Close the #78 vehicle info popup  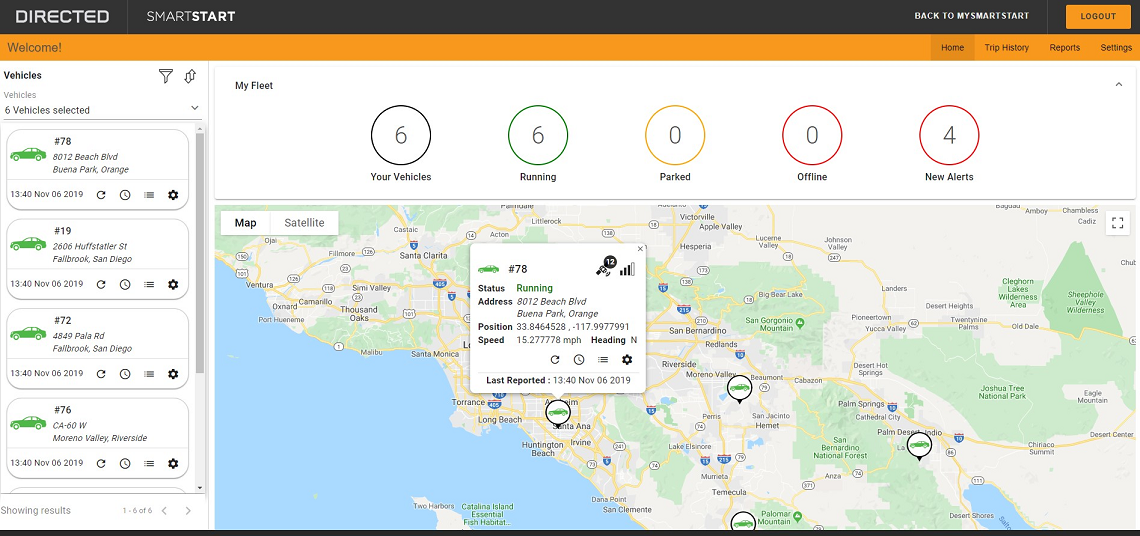pyautogui.click(x=641, y=249)
